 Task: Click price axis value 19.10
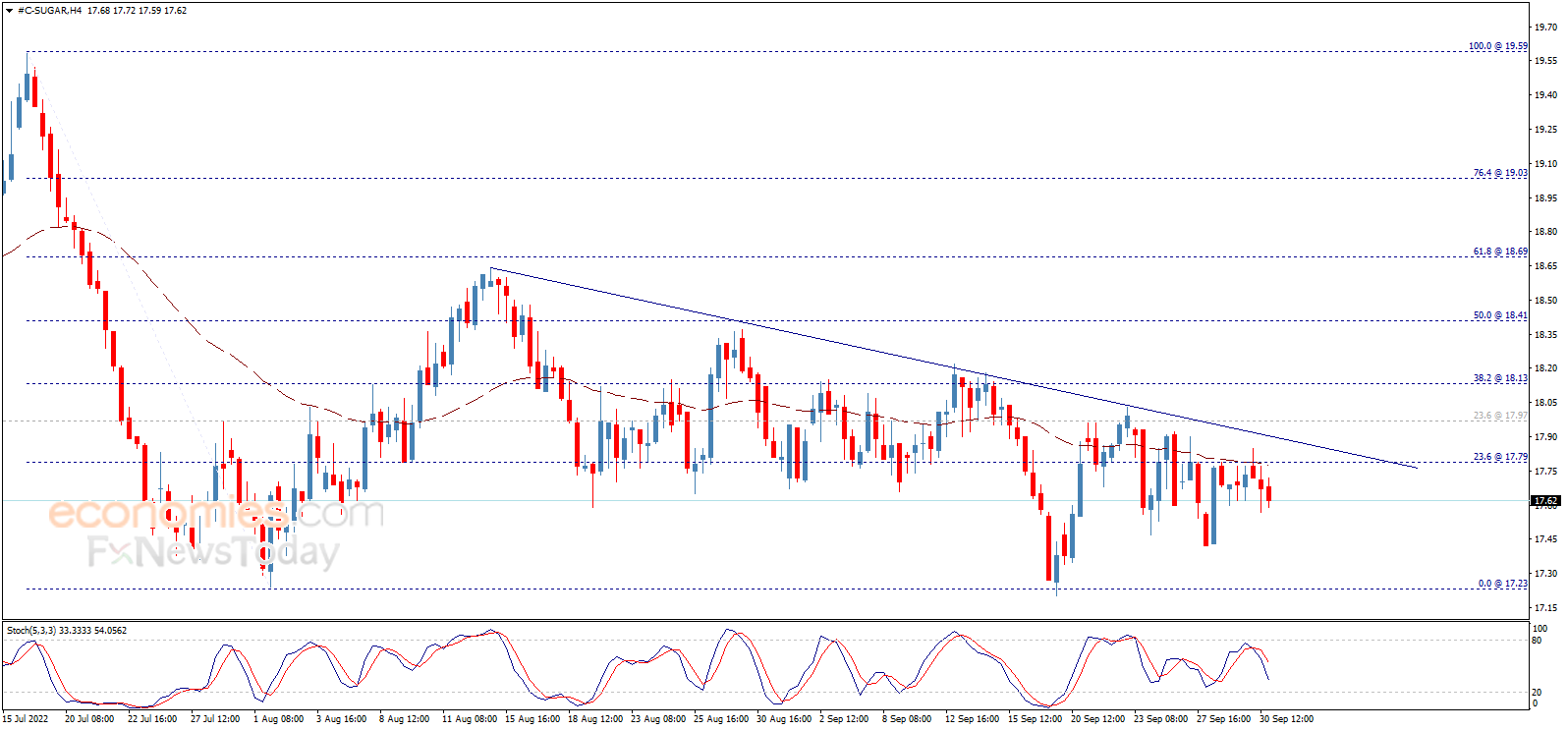click(1545, 164)
